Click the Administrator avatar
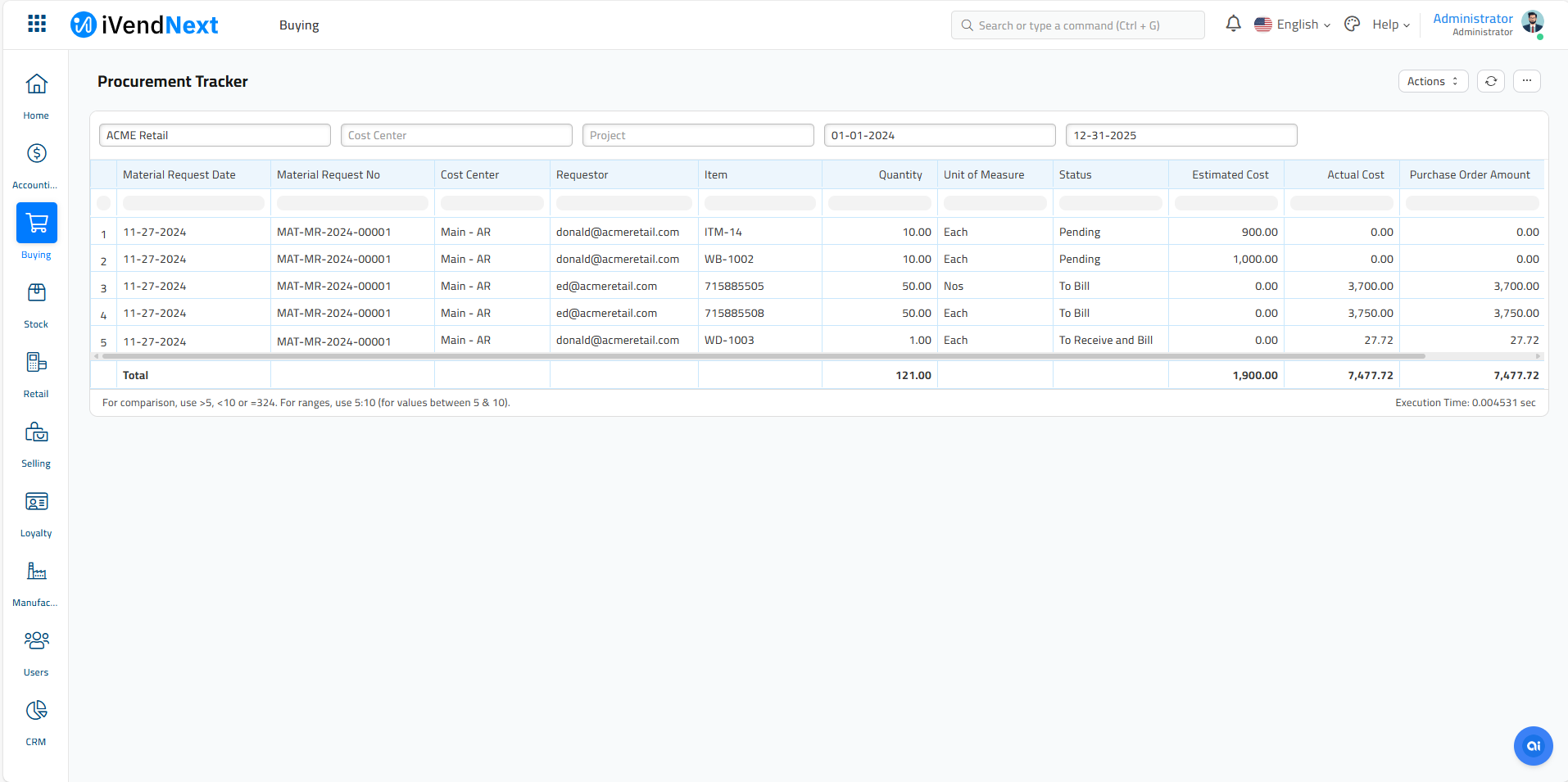1568x782 pixels. 1533,22
